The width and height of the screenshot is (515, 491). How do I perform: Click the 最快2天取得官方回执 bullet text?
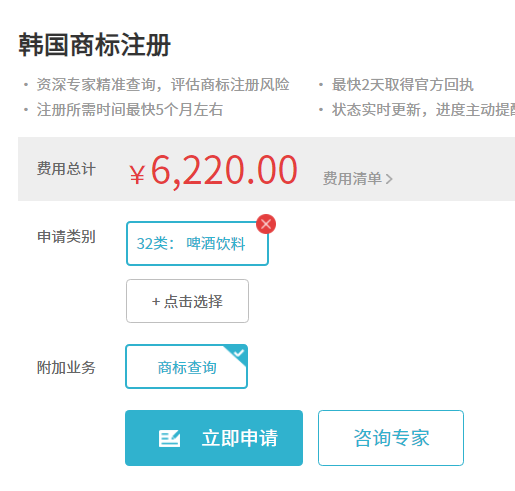tap(403, 85)
